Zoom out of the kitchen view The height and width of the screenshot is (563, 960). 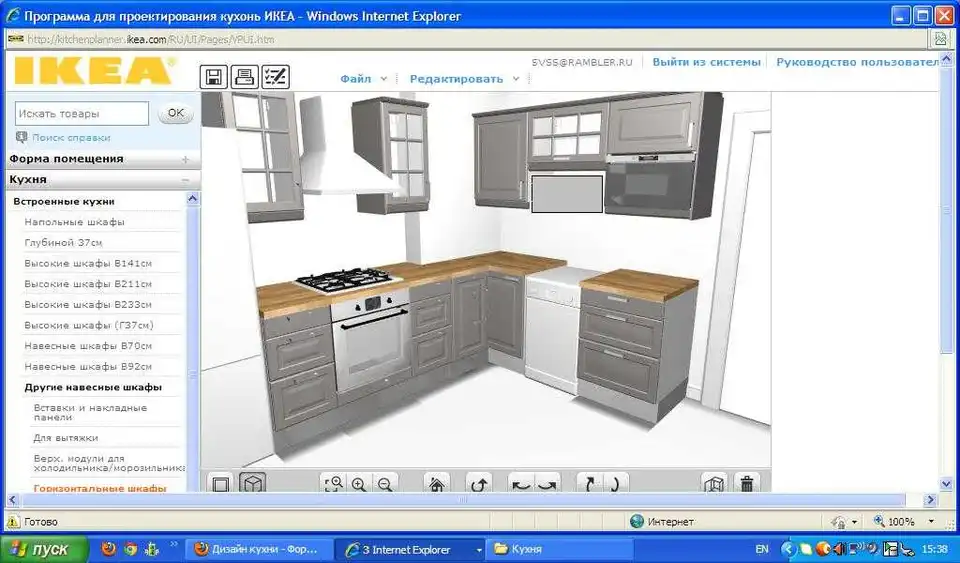[384, 484]
